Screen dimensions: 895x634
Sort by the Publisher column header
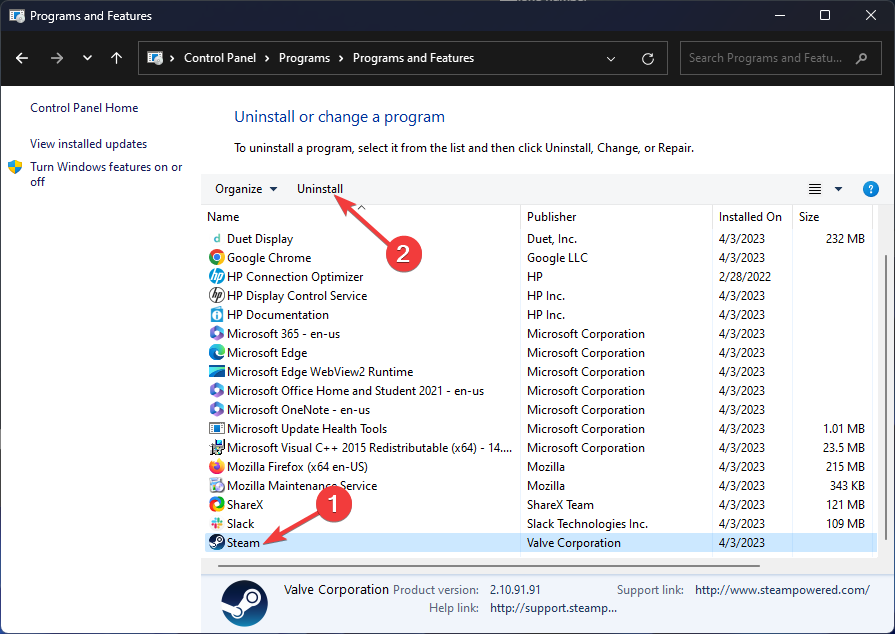(616, 217)
